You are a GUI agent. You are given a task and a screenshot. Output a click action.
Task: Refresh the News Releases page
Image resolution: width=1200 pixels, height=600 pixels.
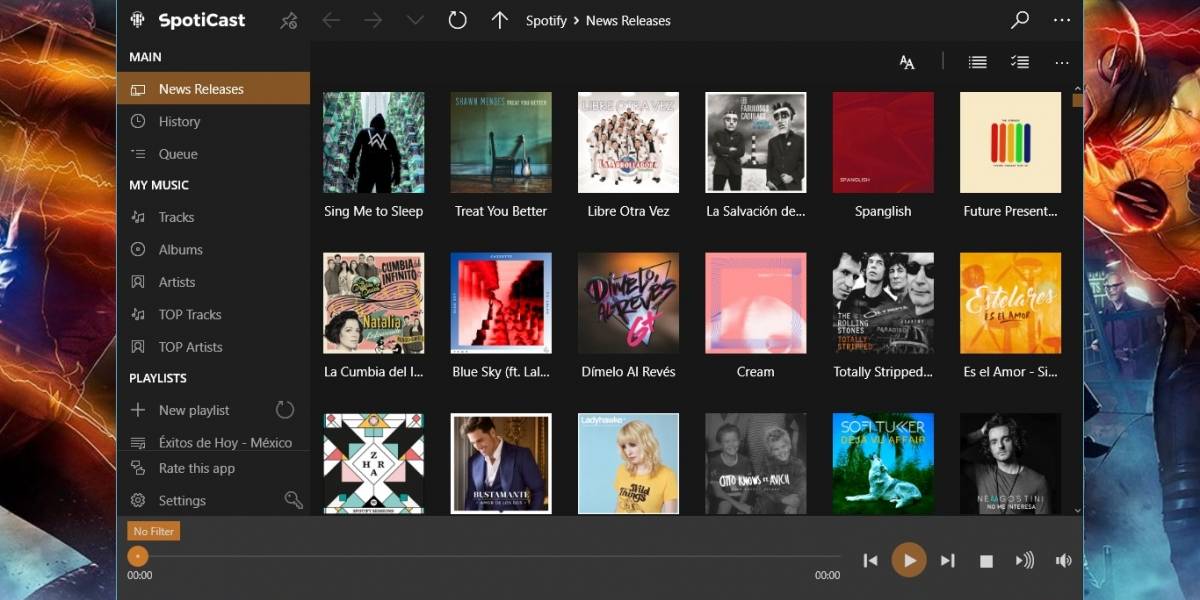tap(457, 20)
